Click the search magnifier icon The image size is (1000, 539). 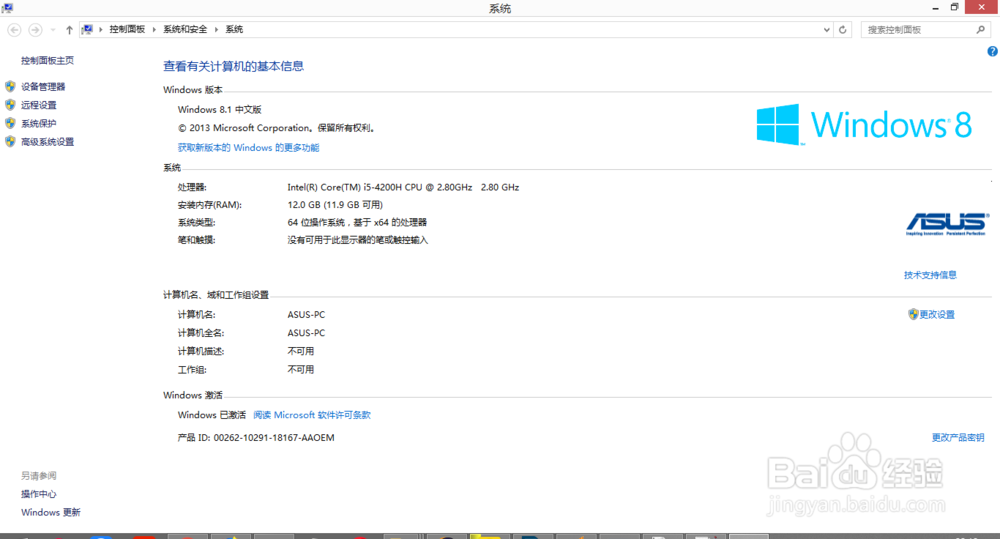tap(981, 30)
